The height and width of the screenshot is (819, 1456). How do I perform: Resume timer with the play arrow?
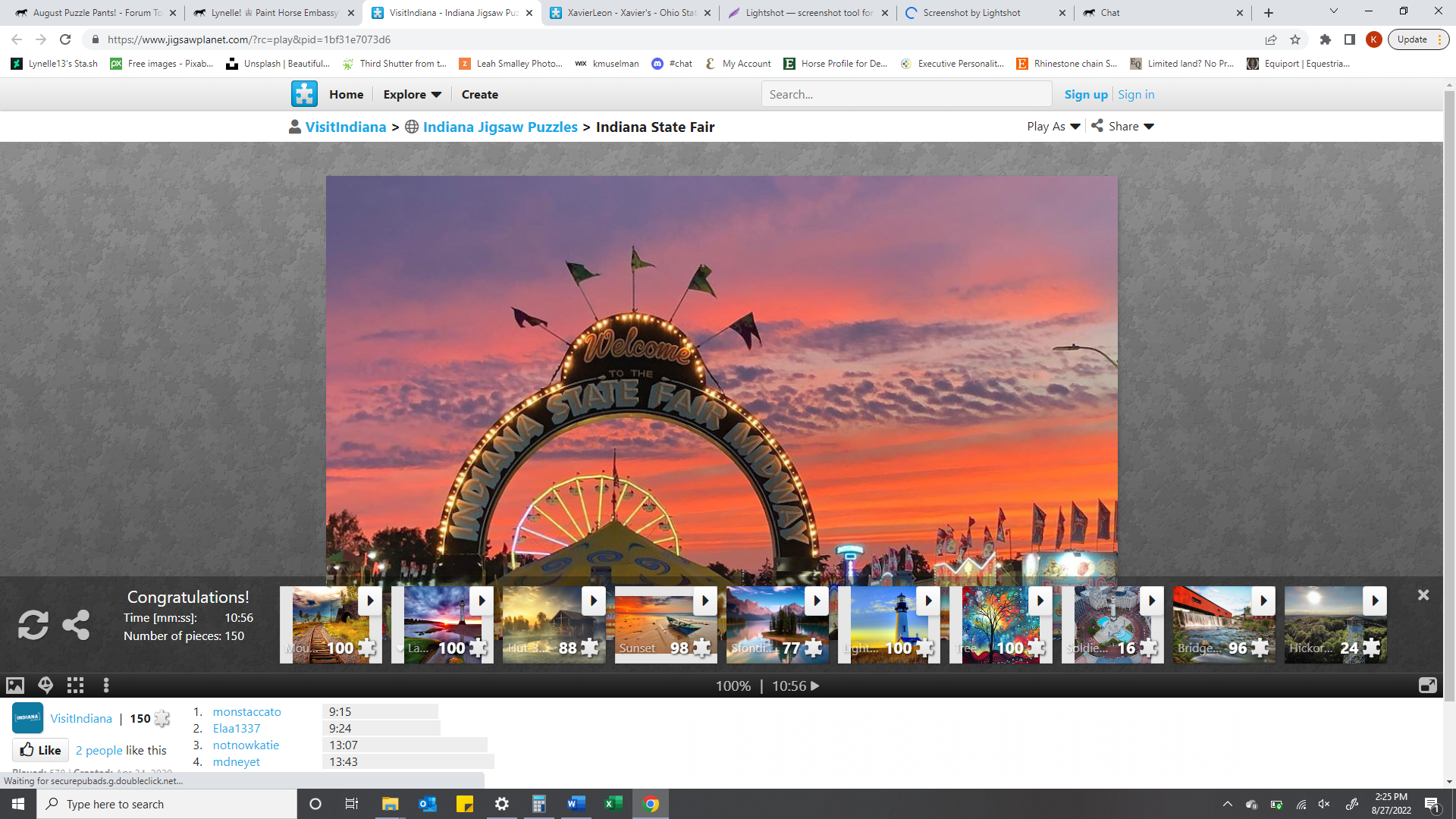[x=815, y=686]
